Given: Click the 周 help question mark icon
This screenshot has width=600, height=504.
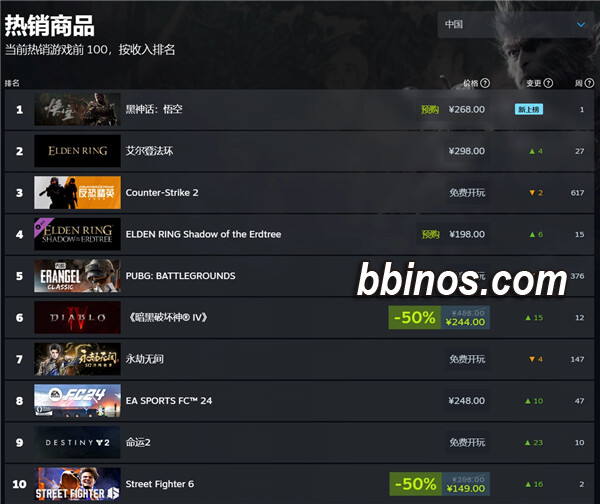Looking at the screenshot, I should tap(589, 83).
